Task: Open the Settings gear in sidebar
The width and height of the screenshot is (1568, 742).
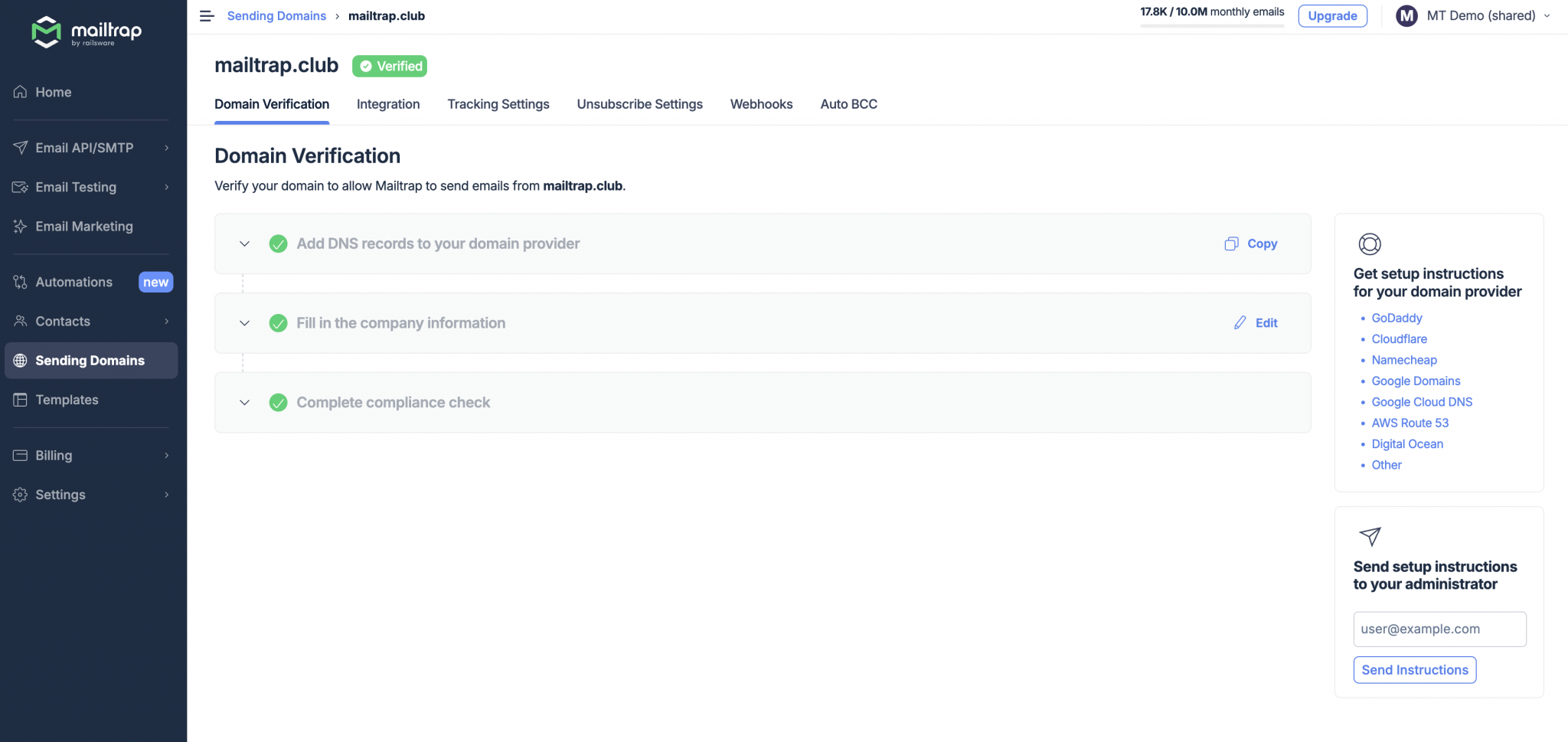Action: pos(21,495)
